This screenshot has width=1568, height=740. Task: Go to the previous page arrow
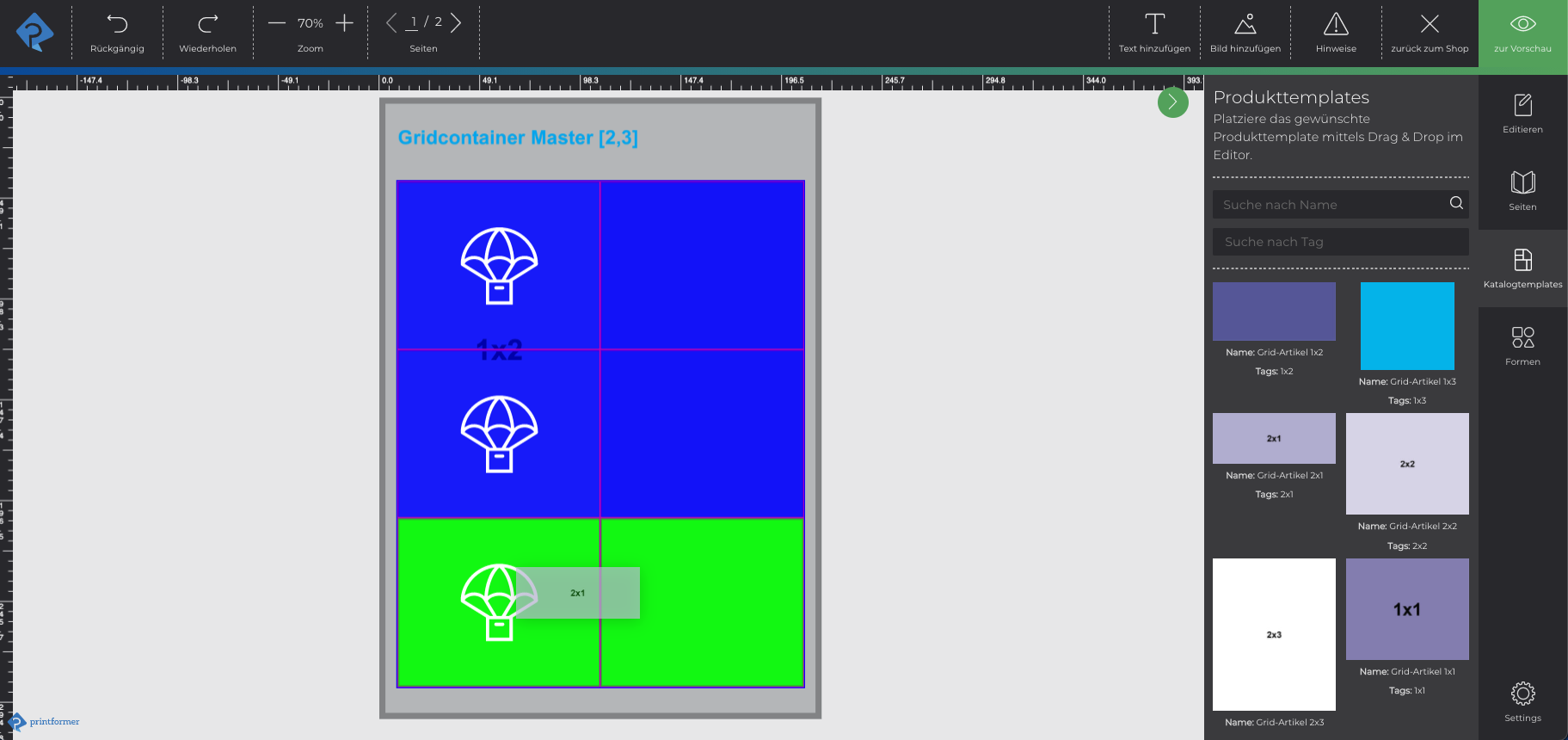click(391, 23)
